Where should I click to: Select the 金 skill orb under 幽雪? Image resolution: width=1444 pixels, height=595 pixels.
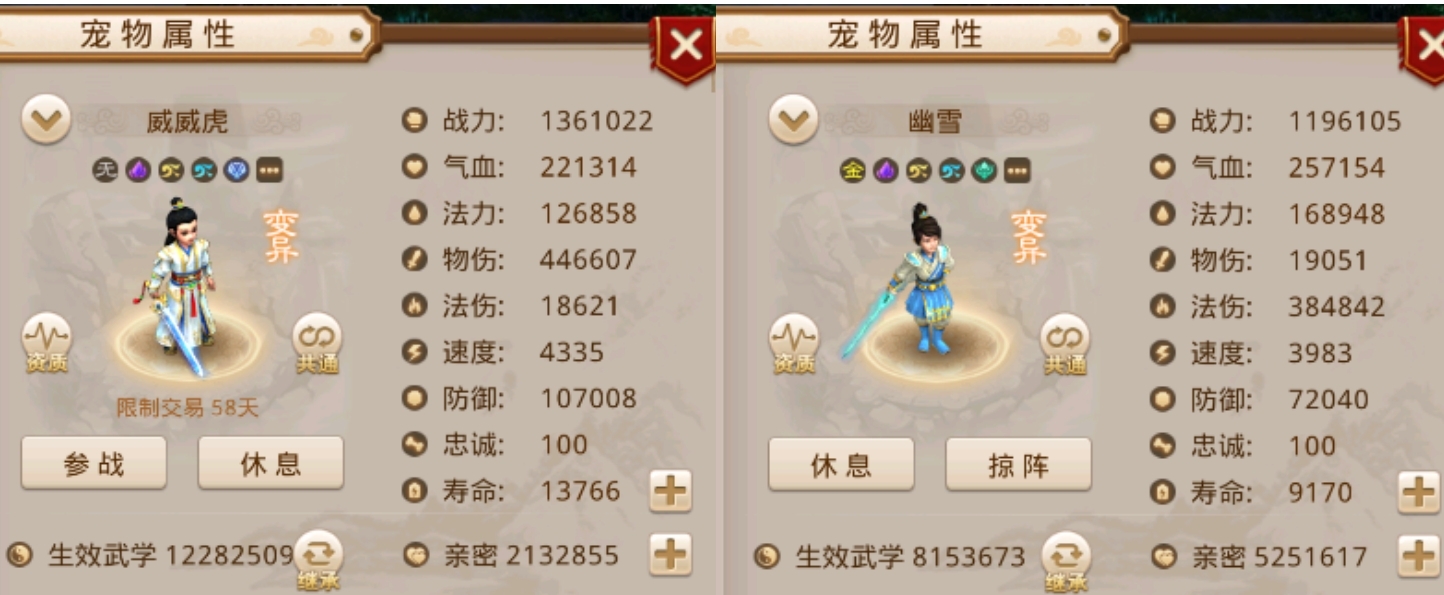click(852, 170)
